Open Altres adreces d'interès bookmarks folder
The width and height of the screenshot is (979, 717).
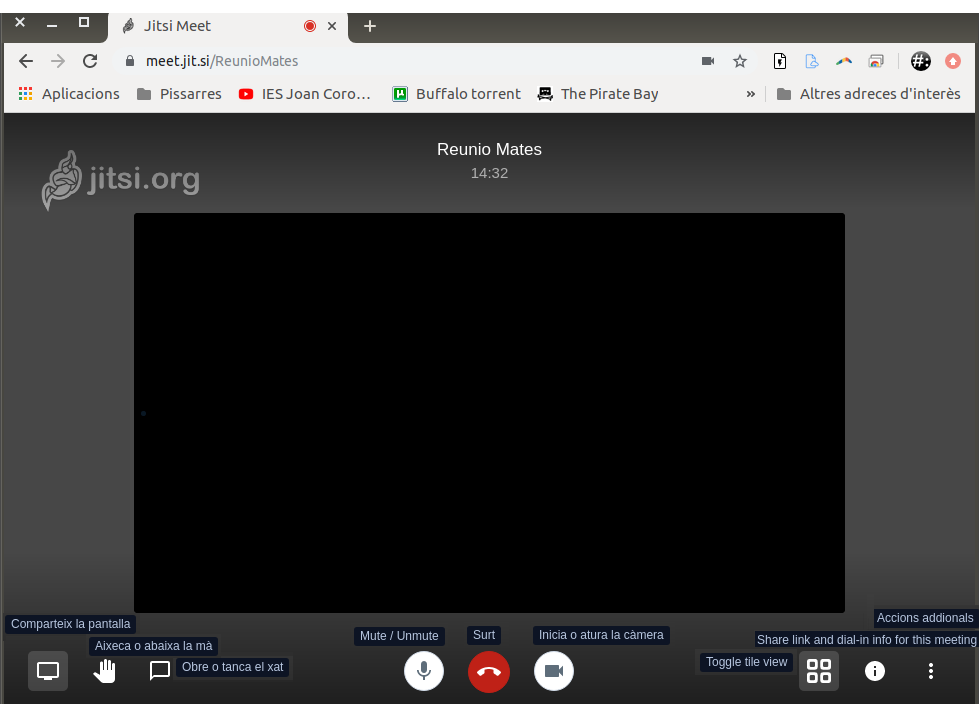point(868,94)
